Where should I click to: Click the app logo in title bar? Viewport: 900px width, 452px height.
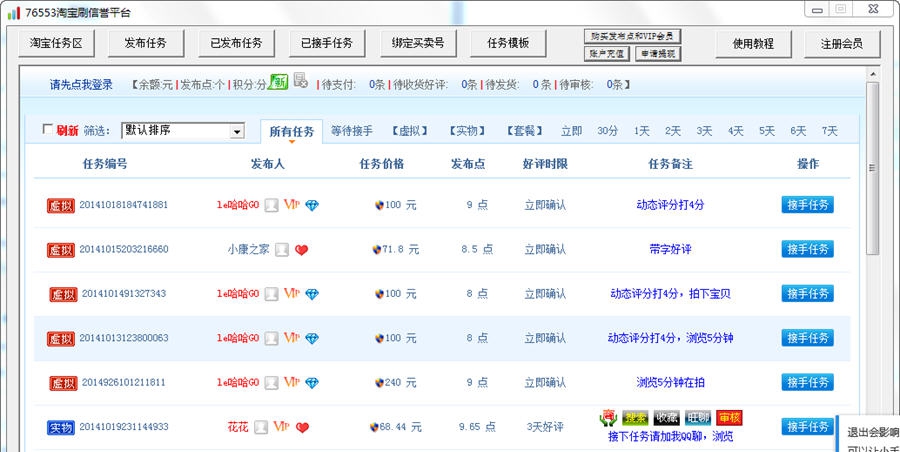point(13,12)
